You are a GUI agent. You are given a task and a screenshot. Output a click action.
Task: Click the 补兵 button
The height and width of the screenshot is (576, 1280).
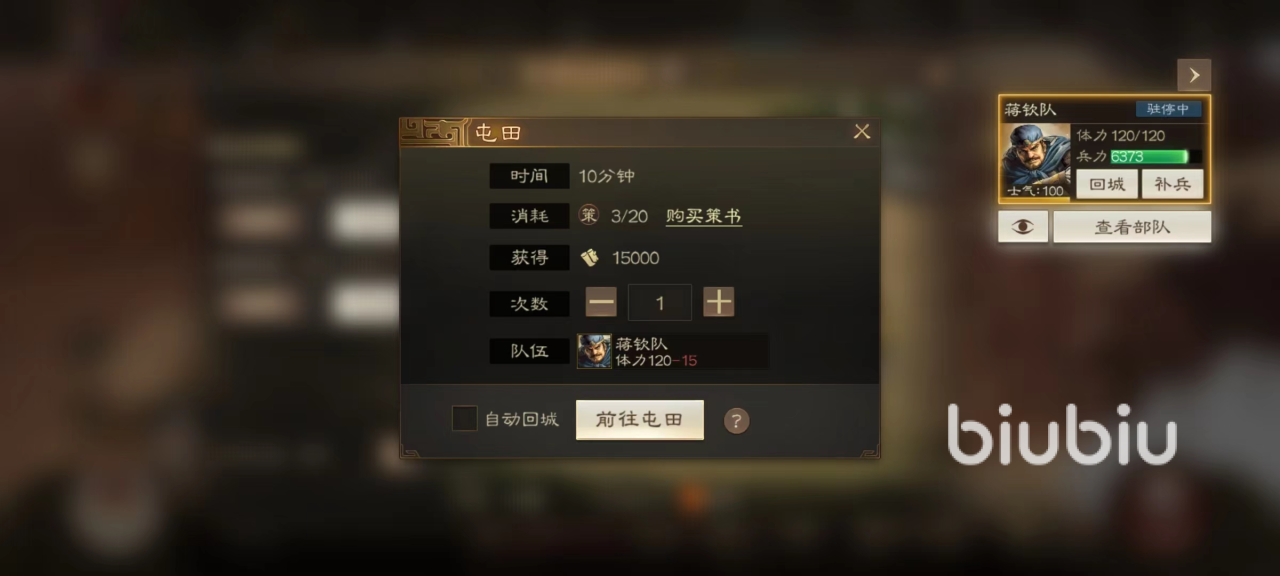pos(1172,184)
